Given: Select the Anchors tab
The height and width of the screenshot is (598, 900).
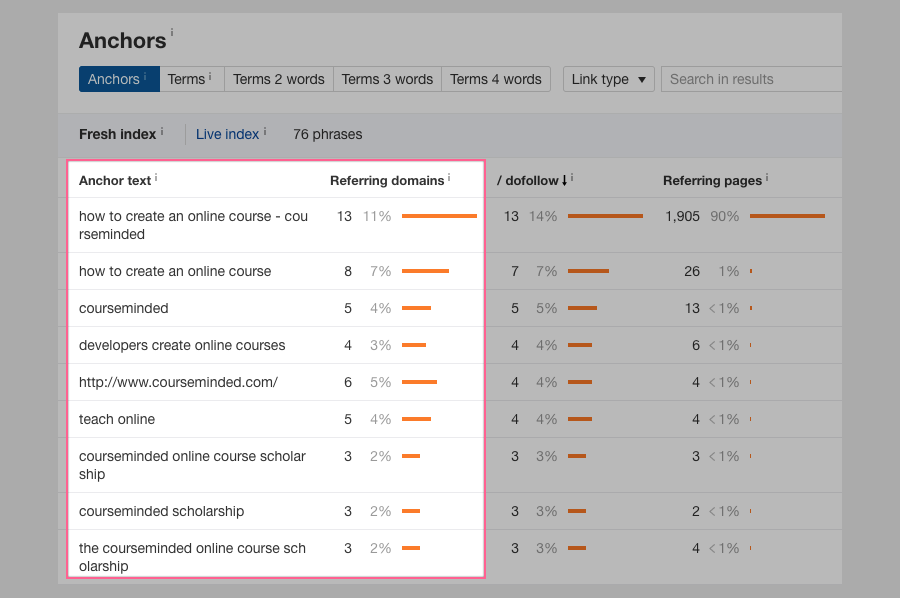Looking at the screenshot, I should tap(118, 79).
